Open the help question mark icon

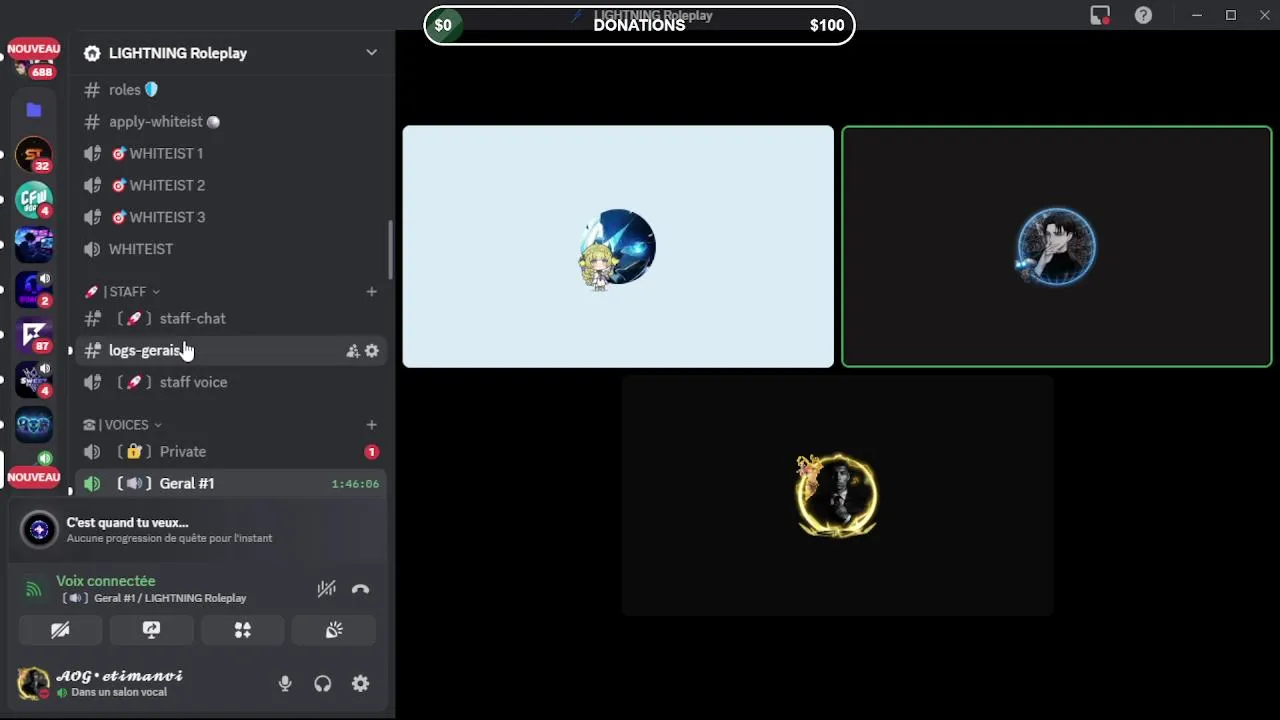point(1143,15)
